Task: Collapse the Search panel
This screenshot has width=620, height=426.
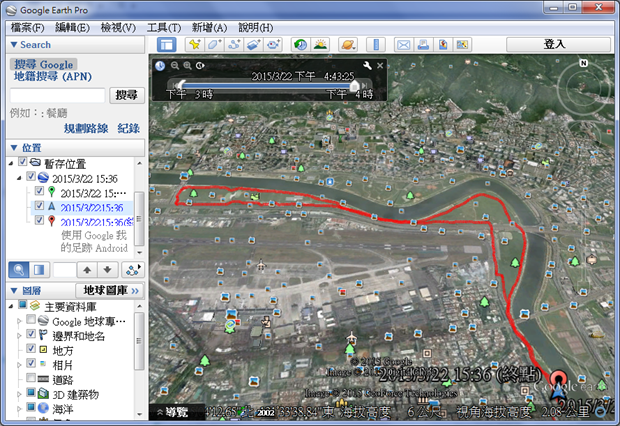Action: click(x=14, y=45)
